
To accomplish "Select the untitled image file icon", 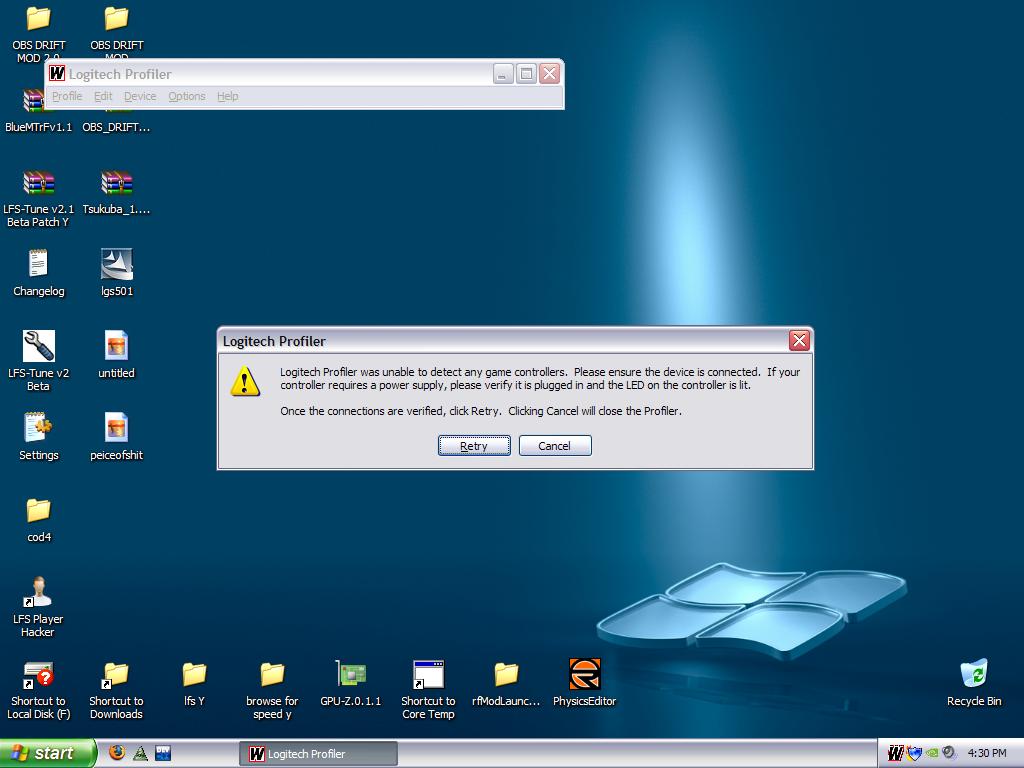I will pyautogui.click(x=116, y=345).
